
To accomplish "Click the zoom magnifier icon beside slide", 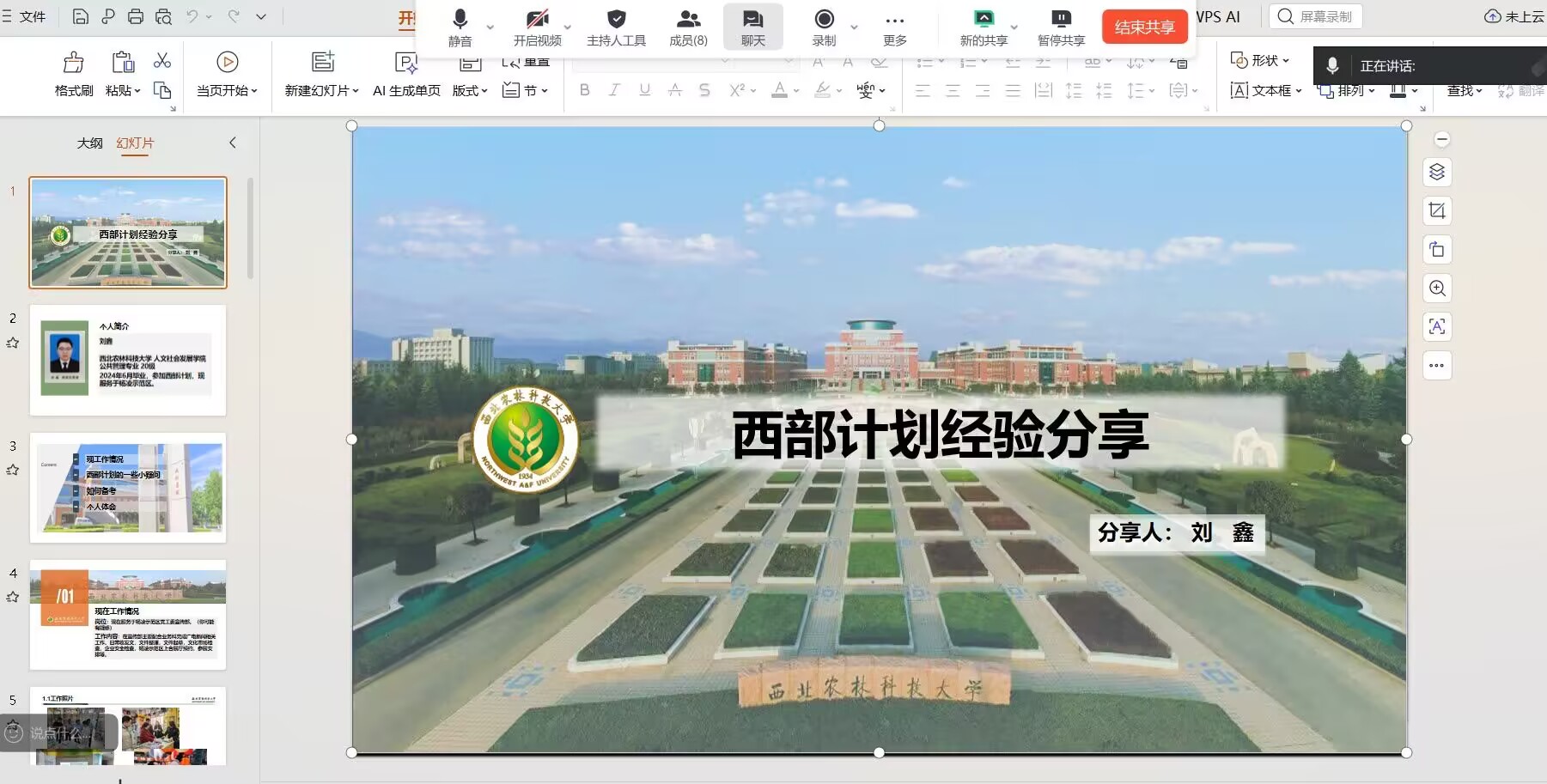I will click(x=1437, y=289).
